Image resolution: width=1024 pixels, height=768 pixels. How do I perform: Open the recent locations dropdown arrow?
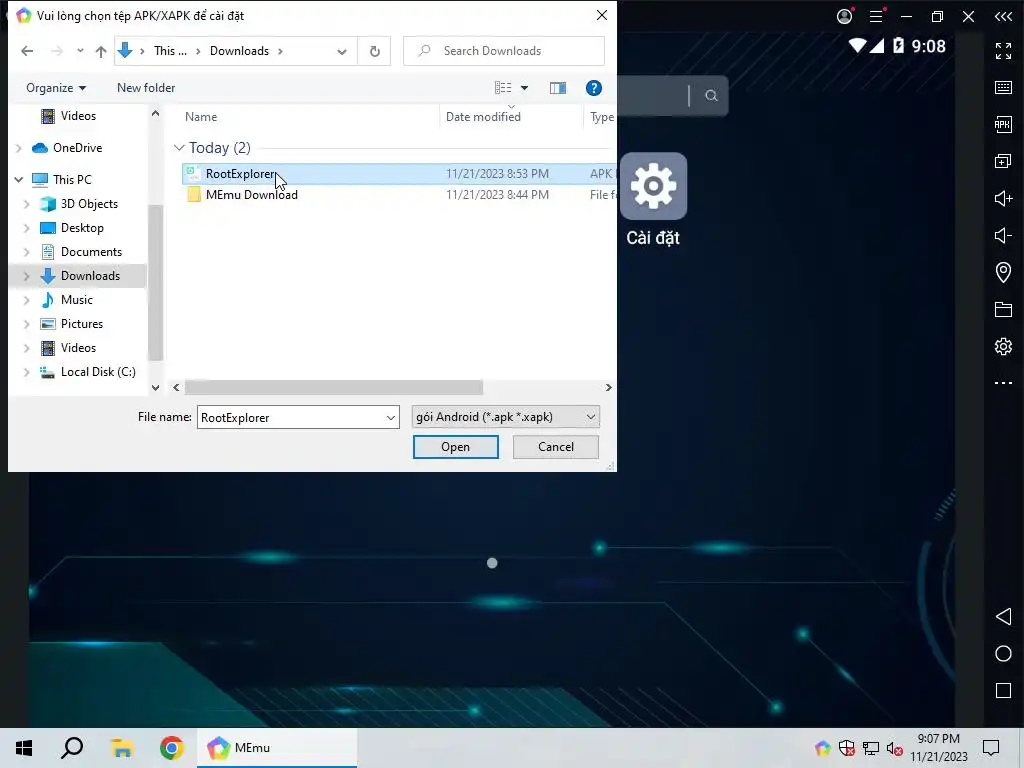point(80,51)
